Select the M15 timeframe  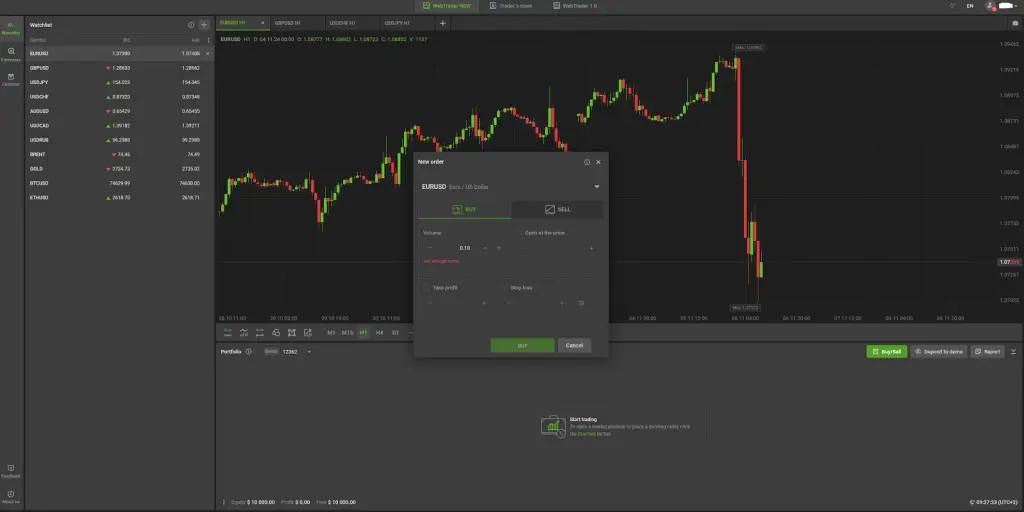(347, 332)
